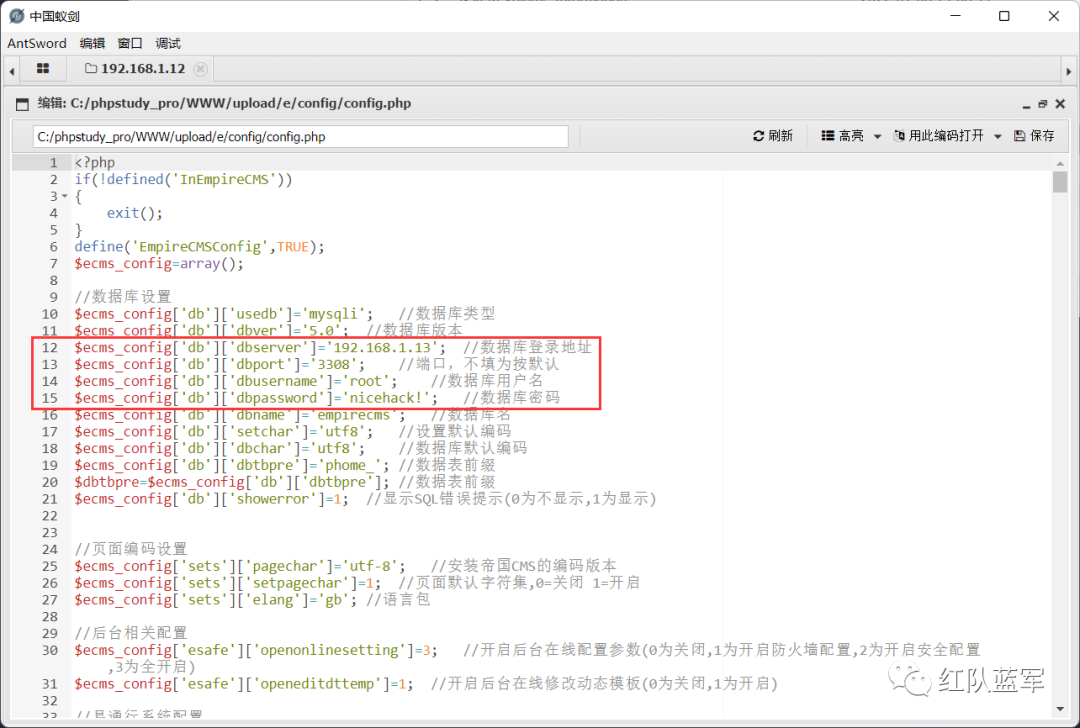This screenshot has height=728, width=1080.
Task: Click the 'usedb' mysqli line
Action: tap(284, 313)
